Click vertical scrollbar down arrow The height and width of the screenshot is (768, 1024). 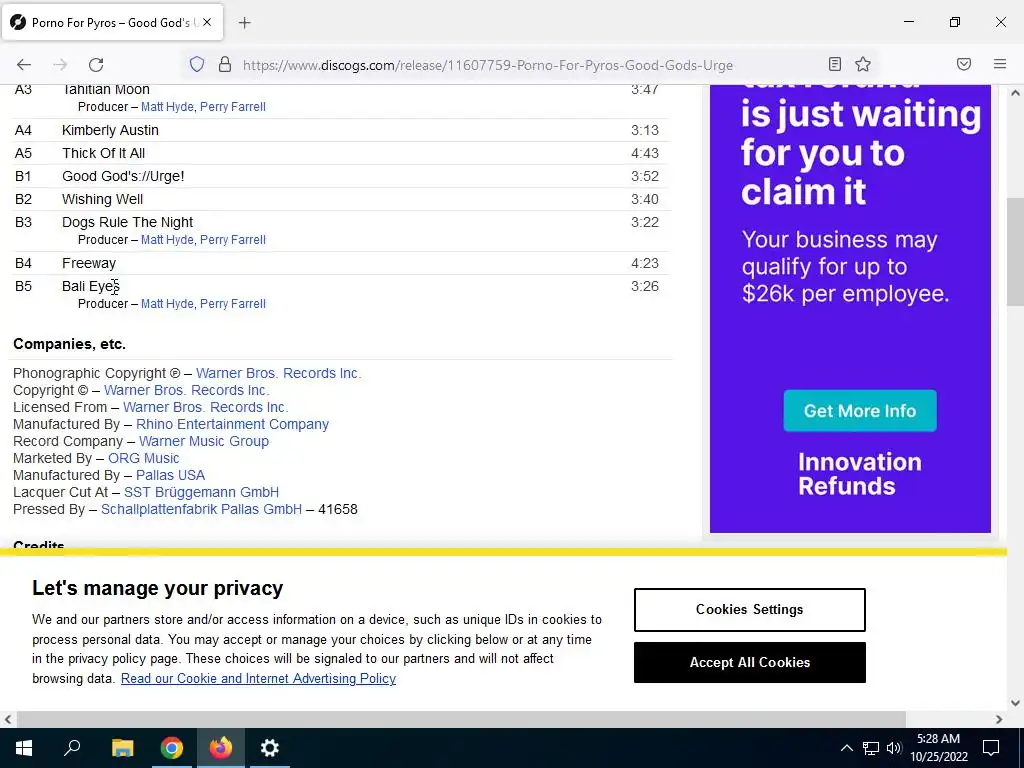pos(1016,703)
